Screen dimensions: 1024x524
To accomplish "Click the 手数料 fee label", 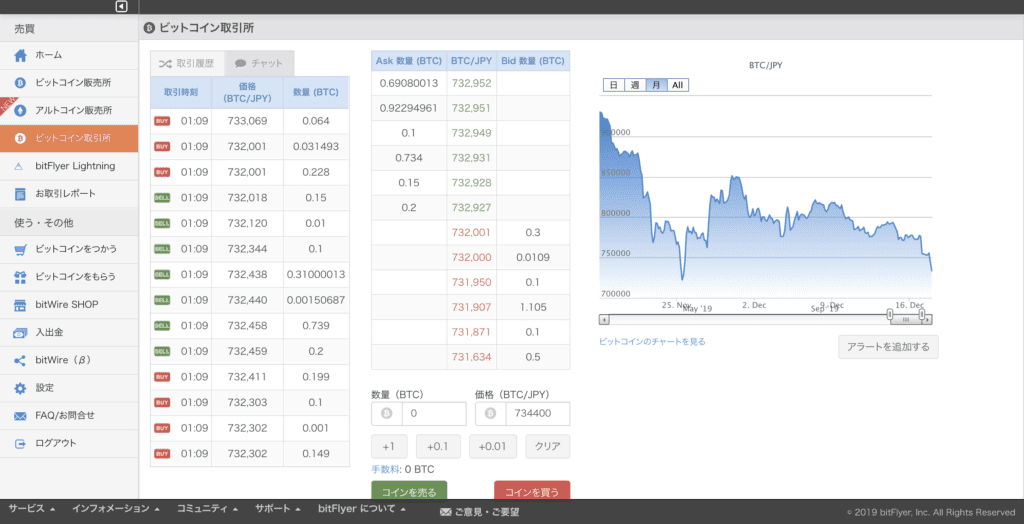I will [x=387, y=469].
